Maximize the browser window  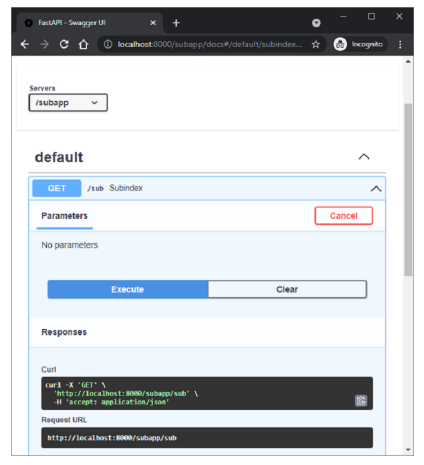click(371, 16)
